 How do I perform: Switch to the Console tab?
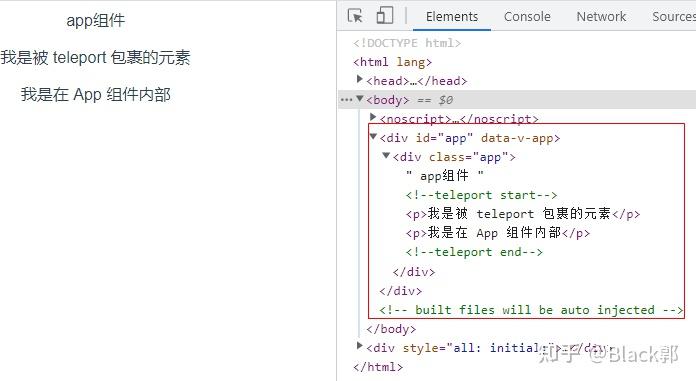tap(527, 16)
